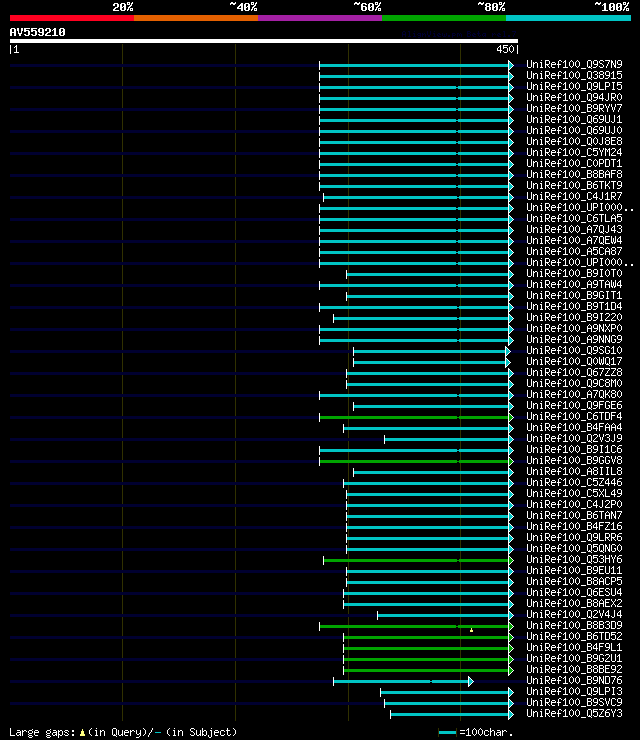Select hit label UniRef100_A8IIL8

(574, 471)
